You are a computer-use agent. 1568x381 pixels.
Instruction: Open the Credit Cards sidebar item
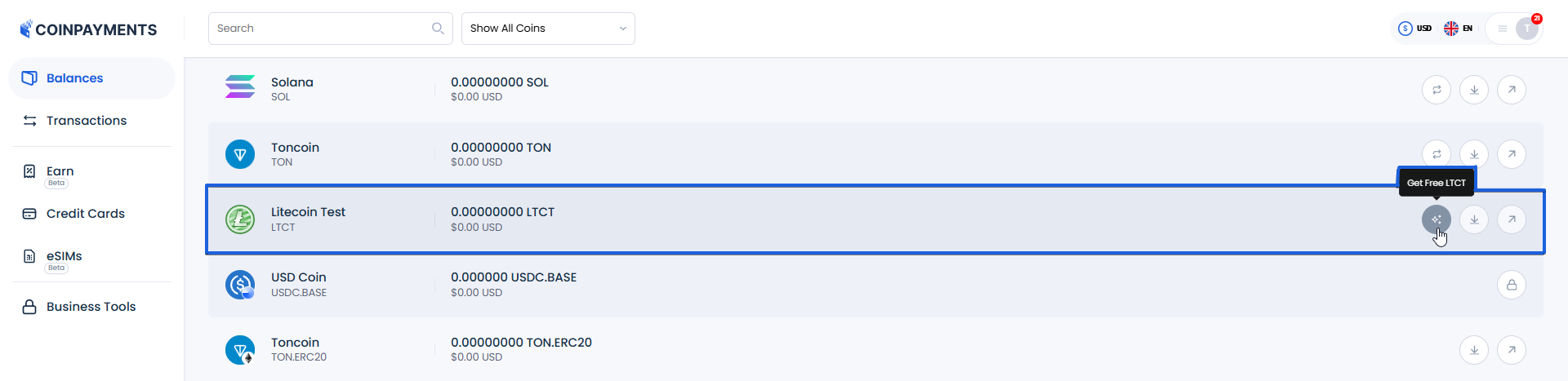coord(85,214)
